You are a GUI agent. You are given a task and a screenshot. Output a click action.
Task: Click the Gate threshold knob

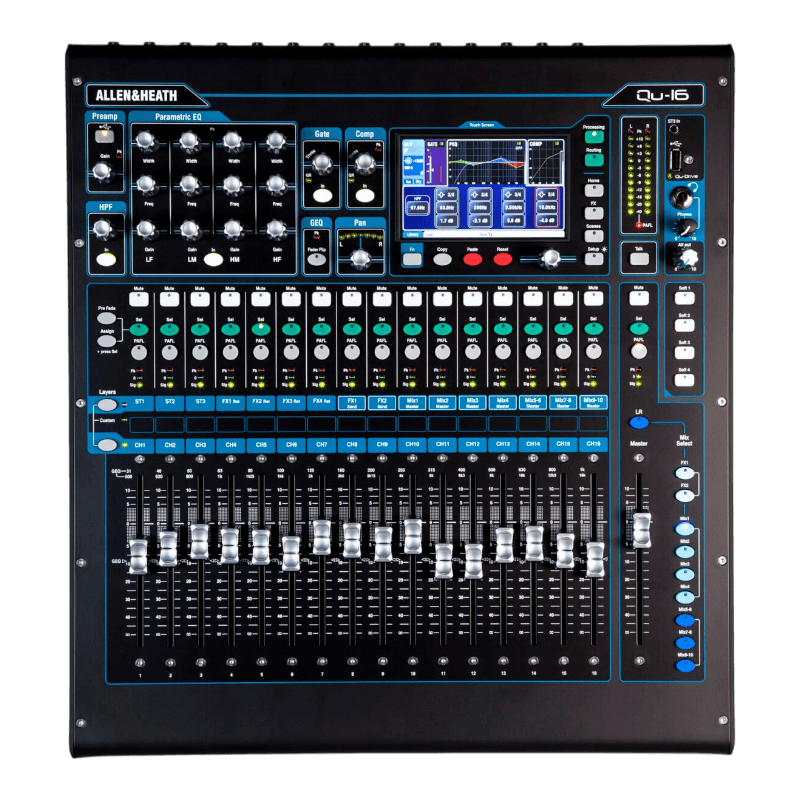322,163
